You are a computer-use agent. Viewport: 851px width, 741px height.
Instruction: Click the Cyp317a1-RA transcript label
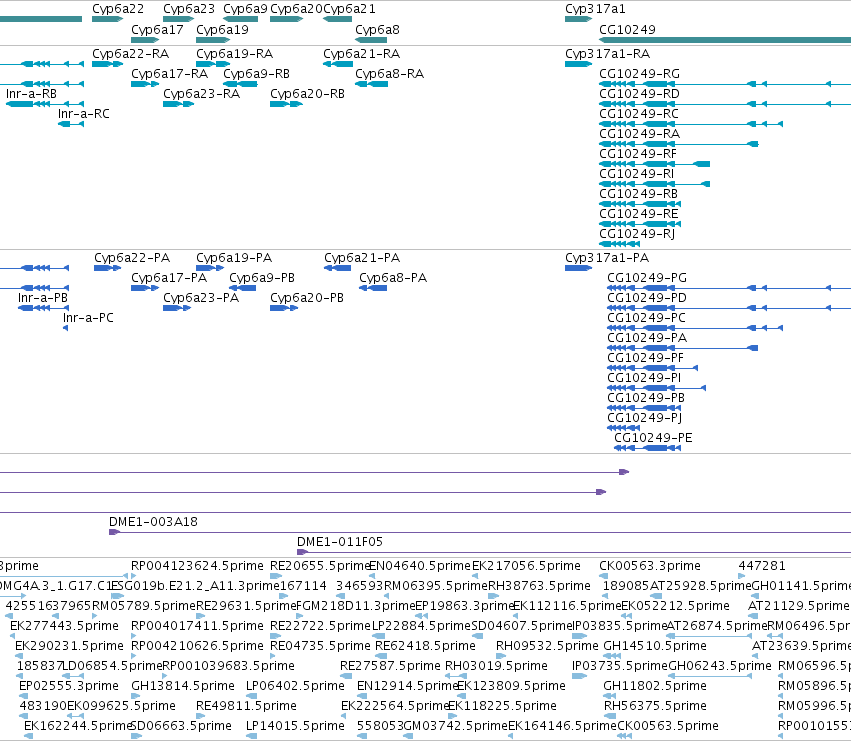coord(607,53)
